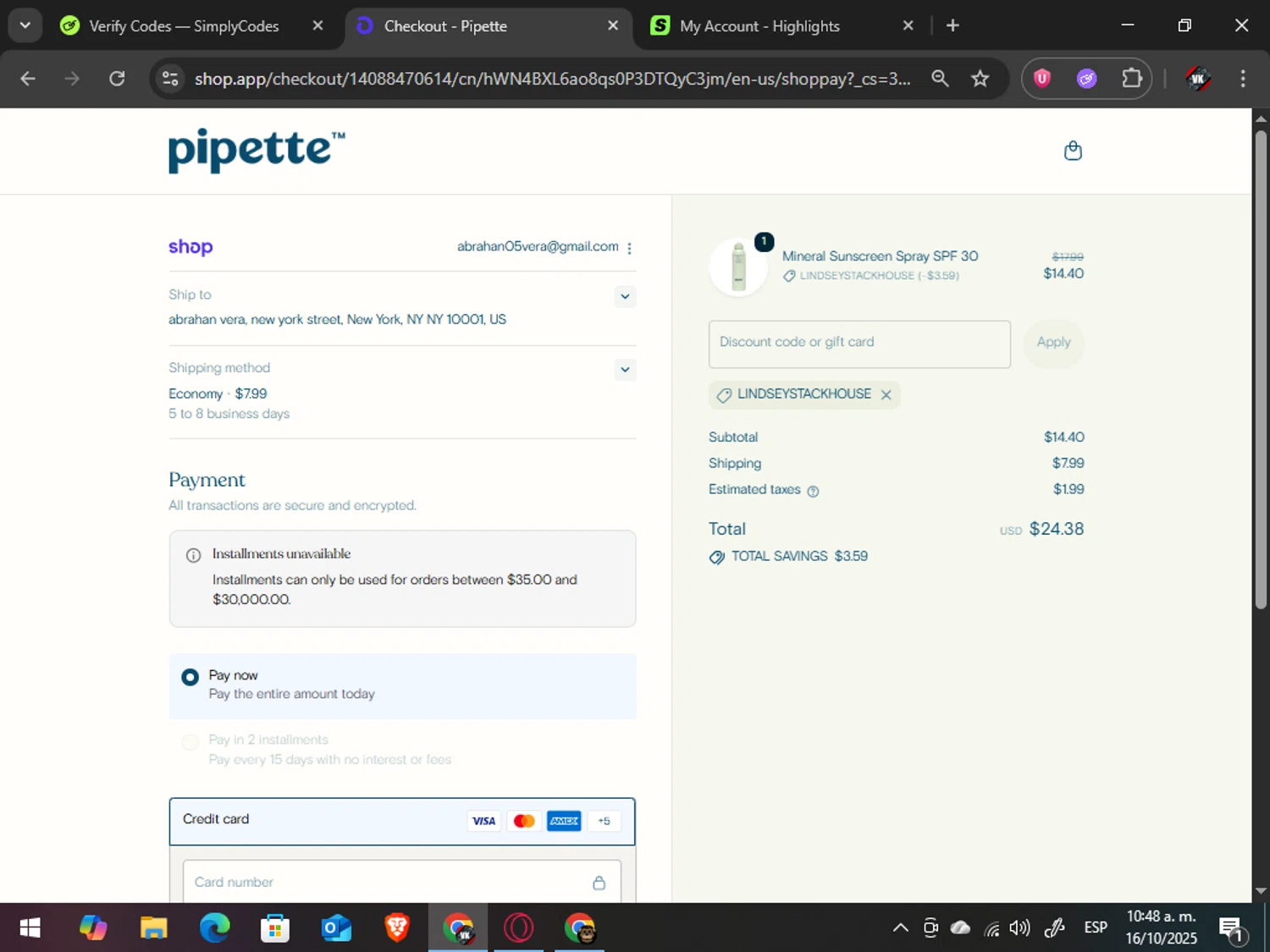Screen dimensions: 1270x952
Task: Click the total savings tag icon
Action: (716, 557)
